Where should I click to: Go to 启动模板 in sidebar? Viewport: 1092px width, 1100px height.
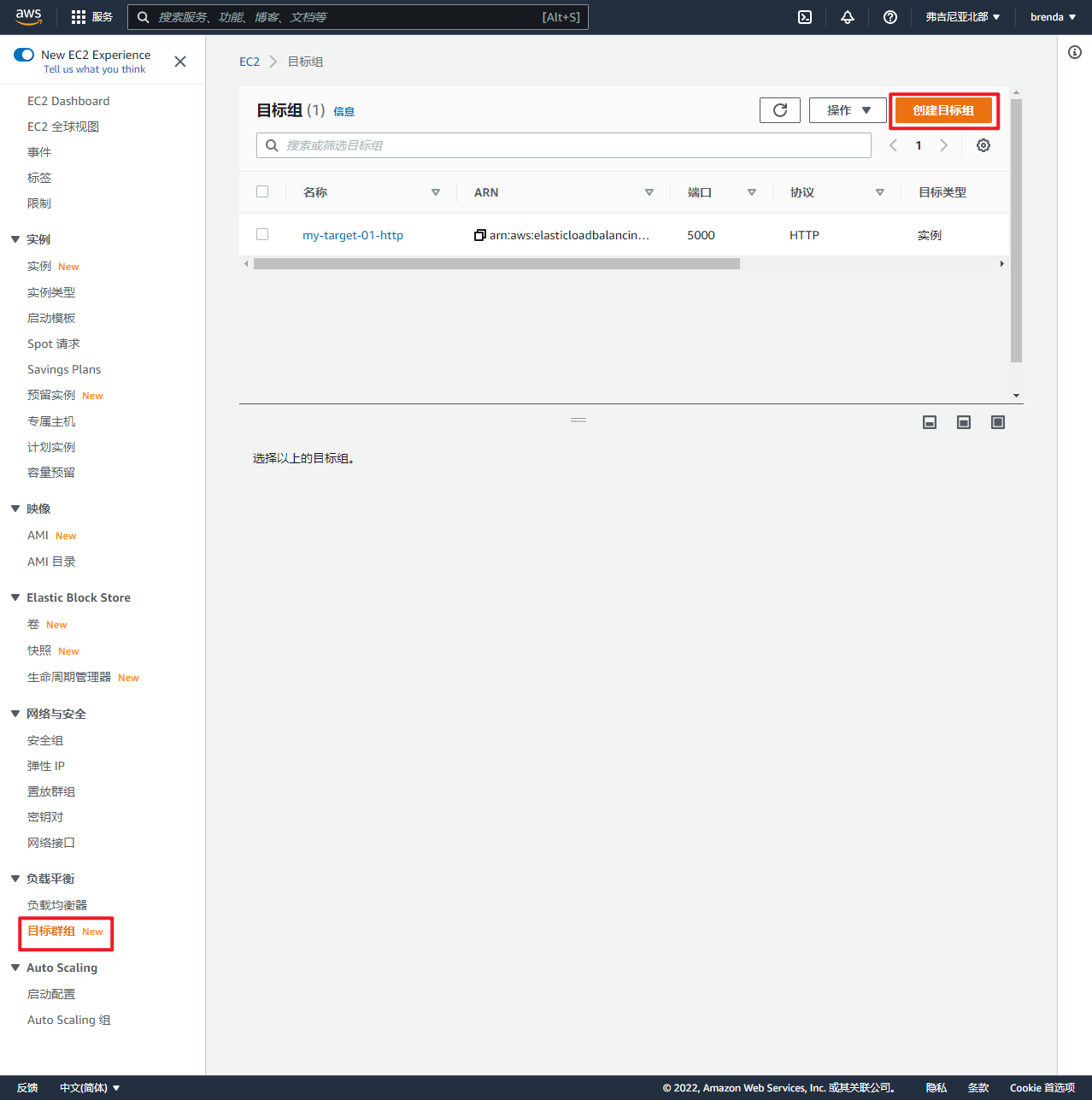51,318
